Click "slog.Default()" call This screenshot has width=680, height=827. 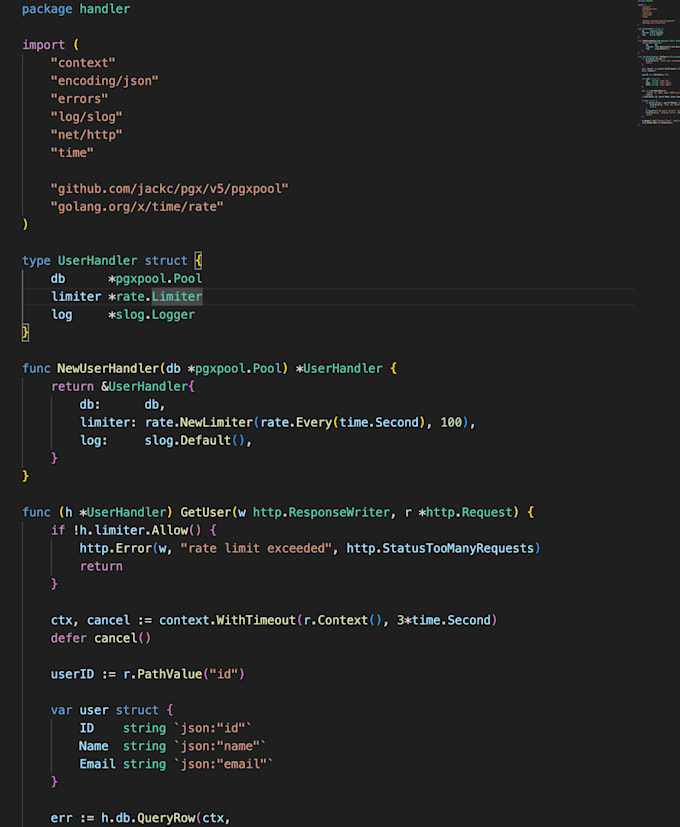tap(195, 440)
